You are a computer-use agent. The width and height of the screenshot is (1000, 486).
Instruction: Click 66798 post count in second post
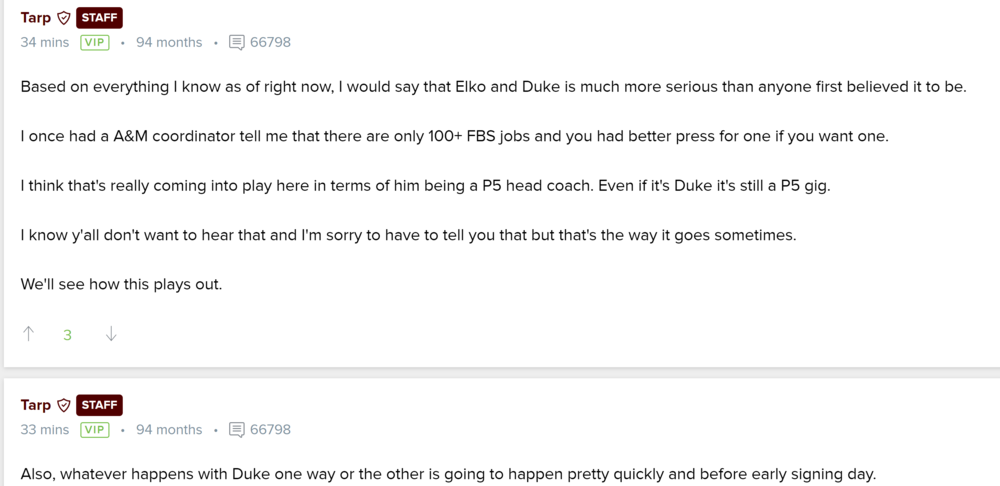(x=270, y=430)
